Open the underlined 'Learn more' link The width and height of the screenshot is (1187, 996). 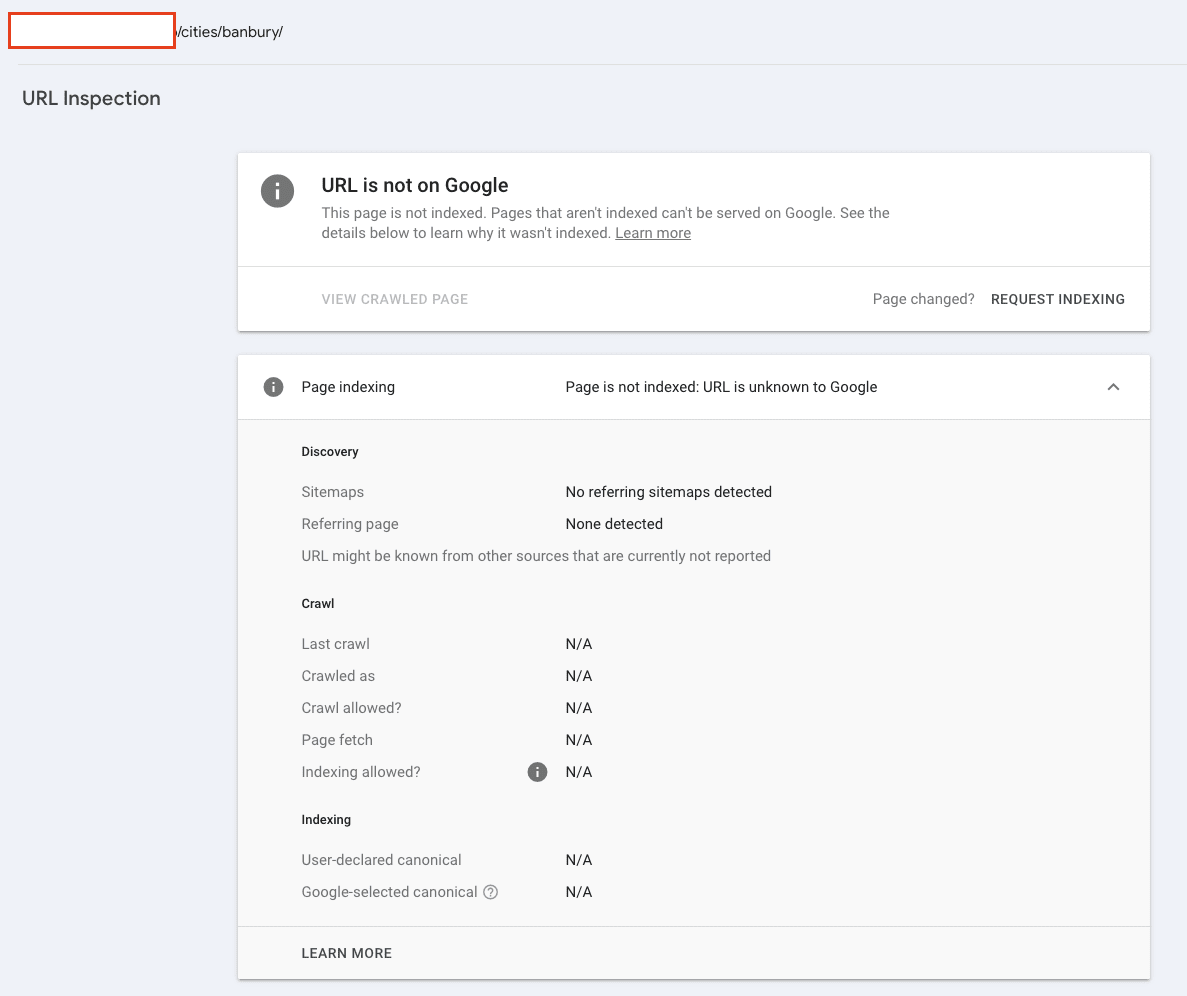[x=653, y=233]
